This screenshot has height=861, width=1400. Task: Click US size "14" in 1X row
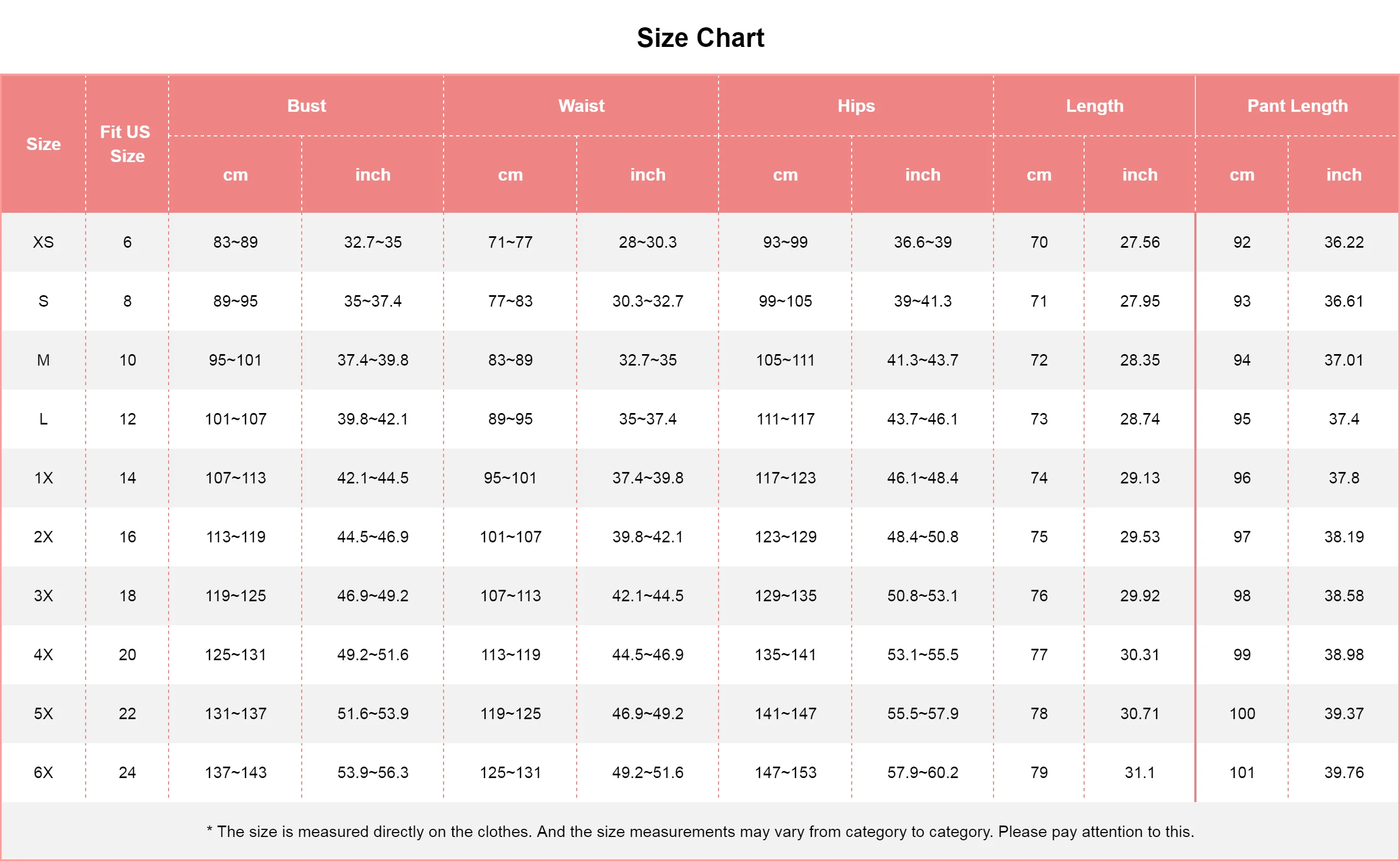coord(128,479)
